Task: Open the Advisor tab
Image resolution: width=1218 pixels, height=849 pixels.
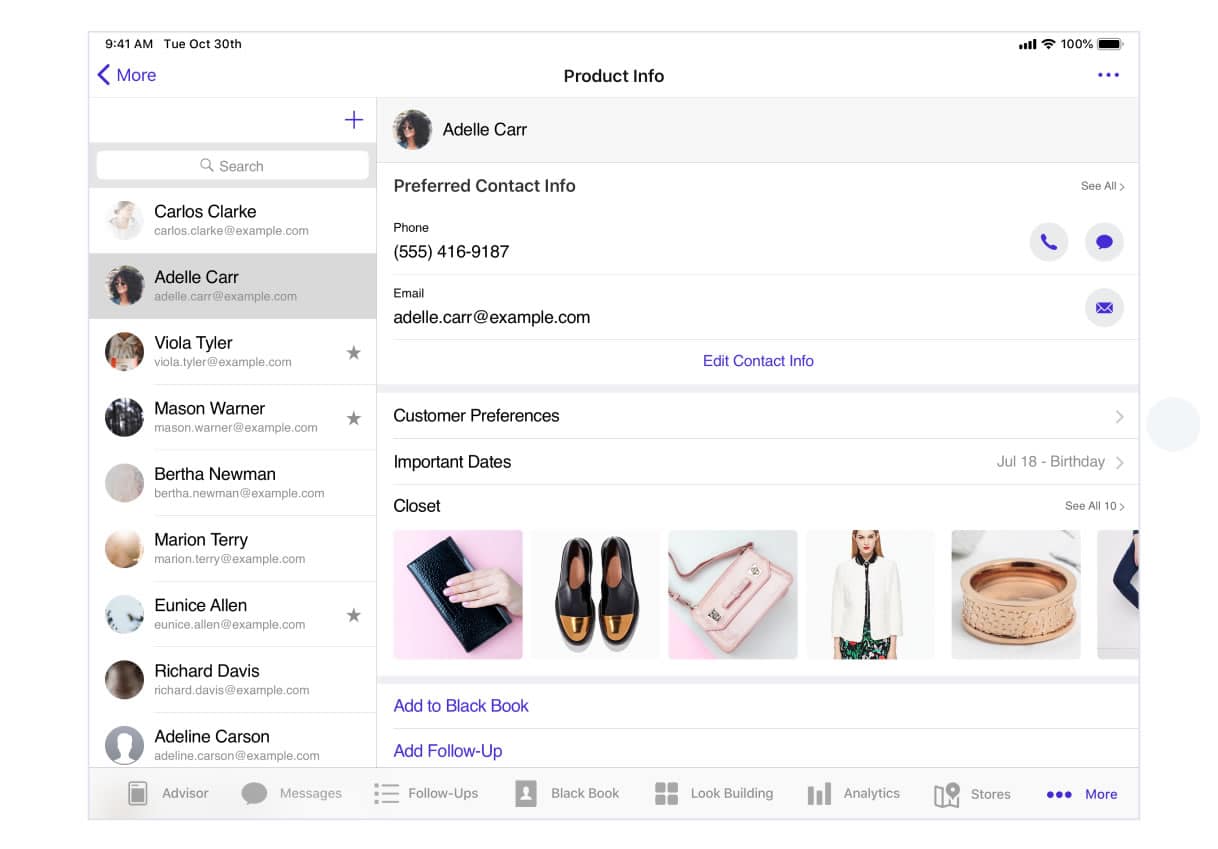Action: pos(168,794)
